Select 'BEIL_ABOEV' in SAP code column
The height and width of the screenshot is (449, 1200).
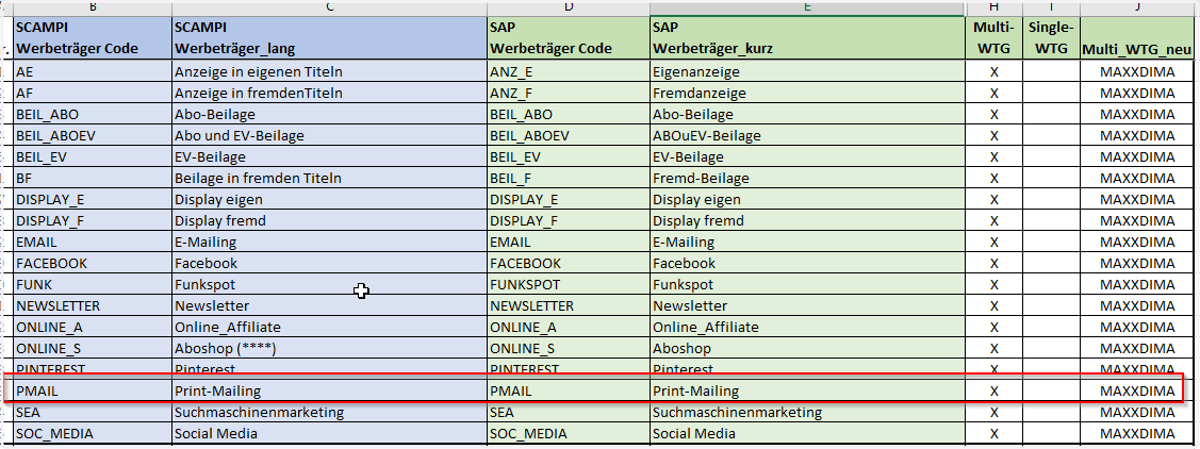[568, 135]
